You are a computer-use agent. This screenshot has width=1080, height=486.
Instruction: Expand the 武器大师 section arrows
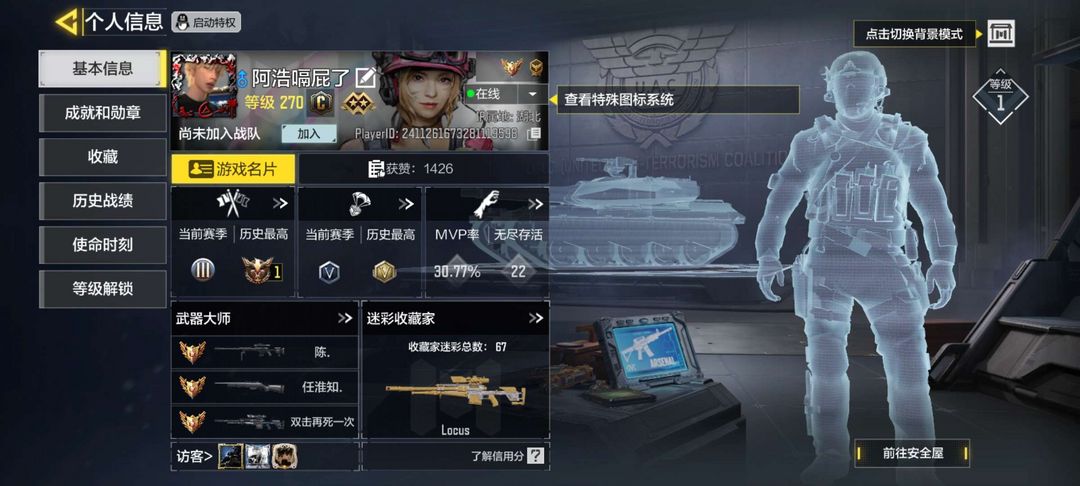tap(344, 318)
